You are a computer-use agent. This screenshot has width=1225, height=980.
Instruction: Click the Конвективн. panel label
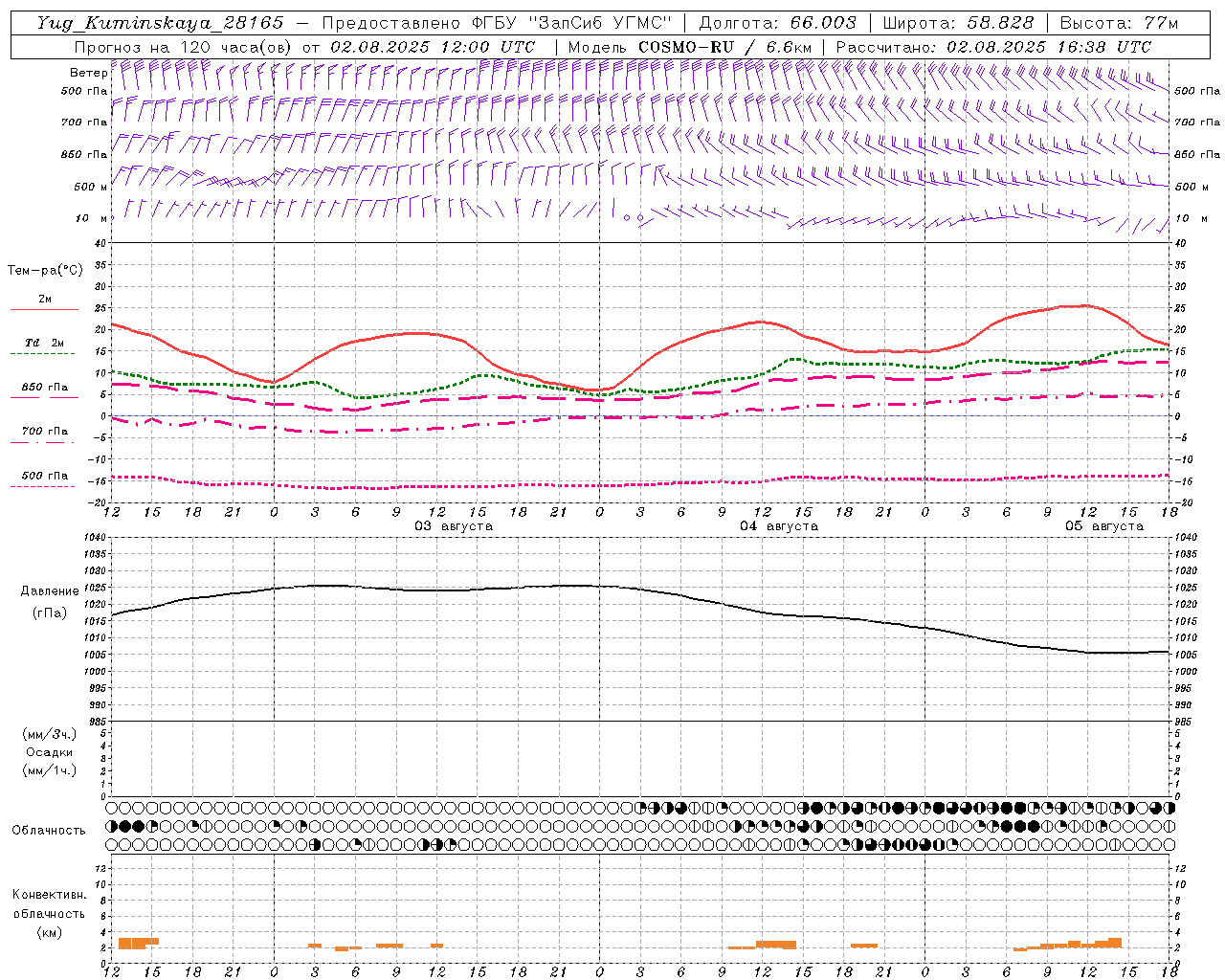[x=49, y=895]
